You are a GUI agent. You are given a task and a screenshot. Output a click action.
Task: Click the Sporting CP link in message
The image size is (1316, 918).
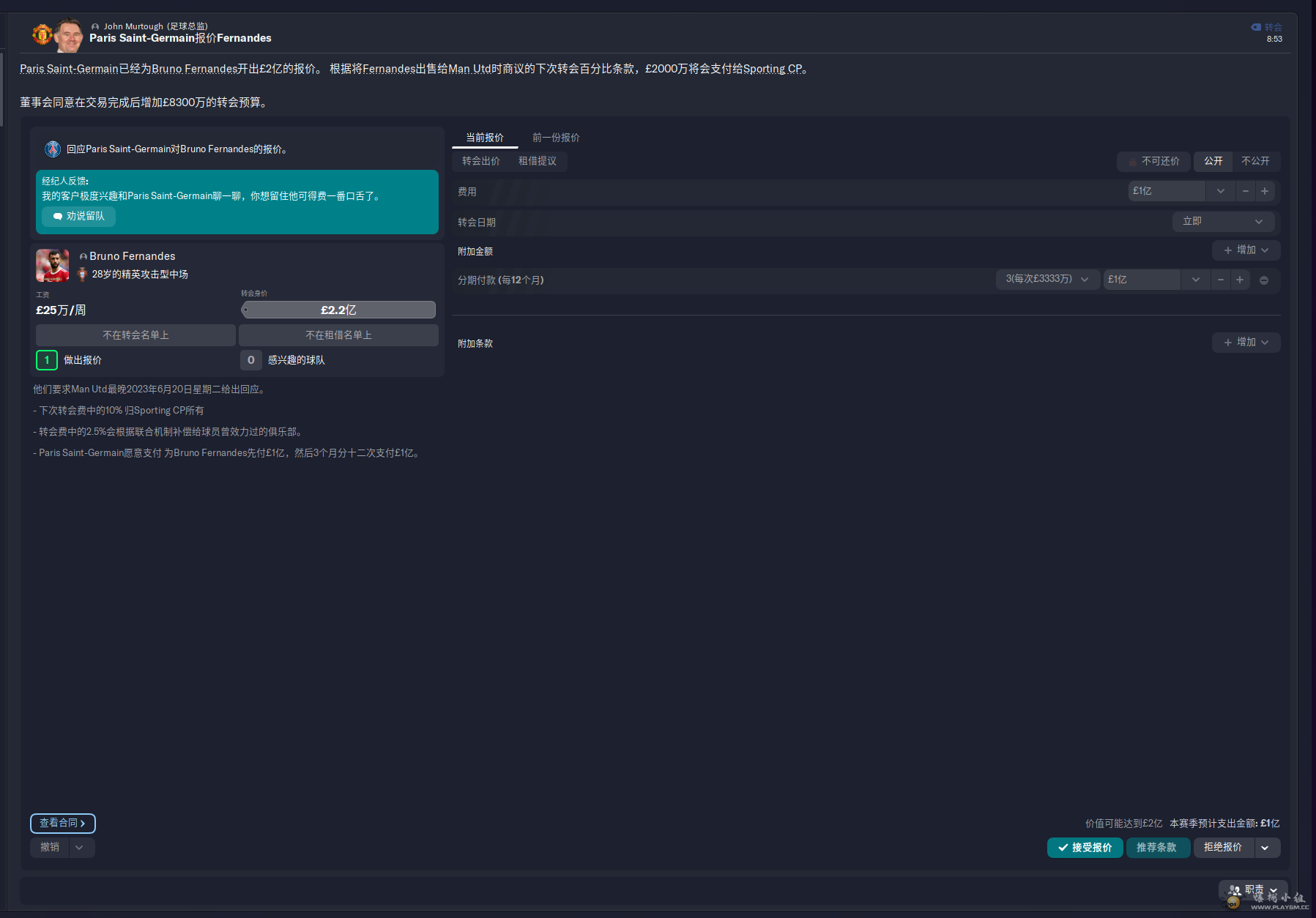point(773,69)
